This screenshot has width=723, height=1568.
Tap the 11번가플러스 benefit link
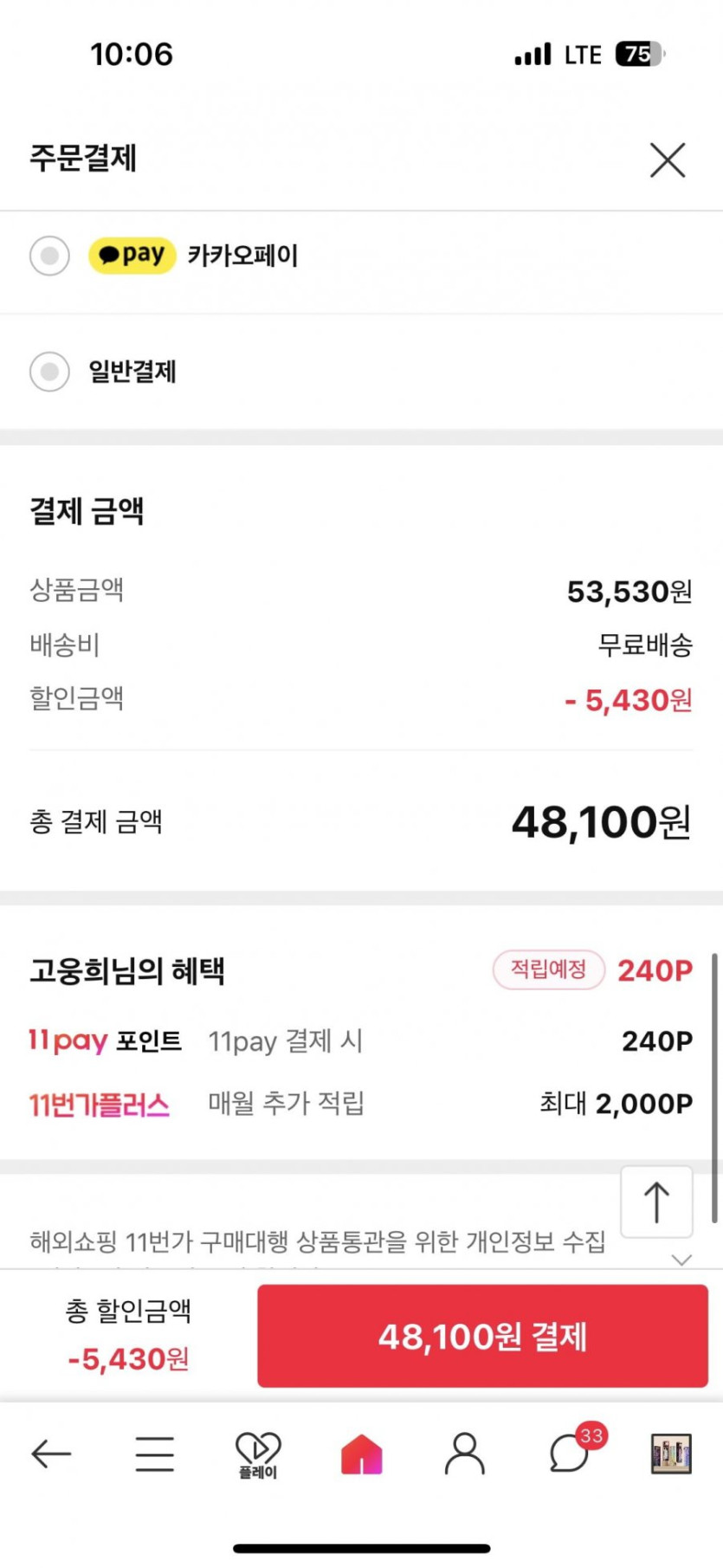tap(100, 1105)
